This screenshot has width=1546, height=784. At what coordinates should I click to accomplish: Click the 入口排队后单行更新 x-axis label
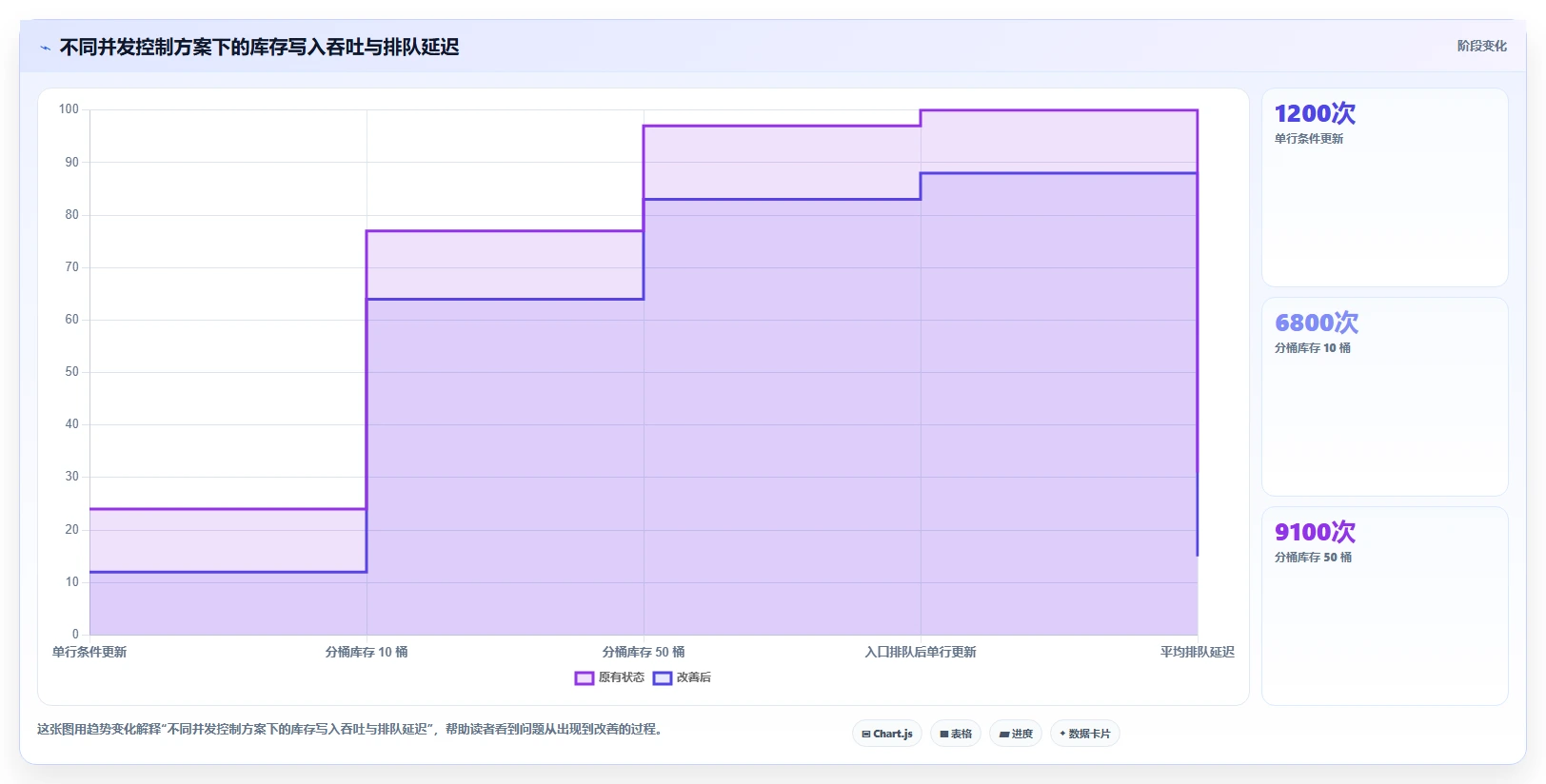[x=921, y=652]
